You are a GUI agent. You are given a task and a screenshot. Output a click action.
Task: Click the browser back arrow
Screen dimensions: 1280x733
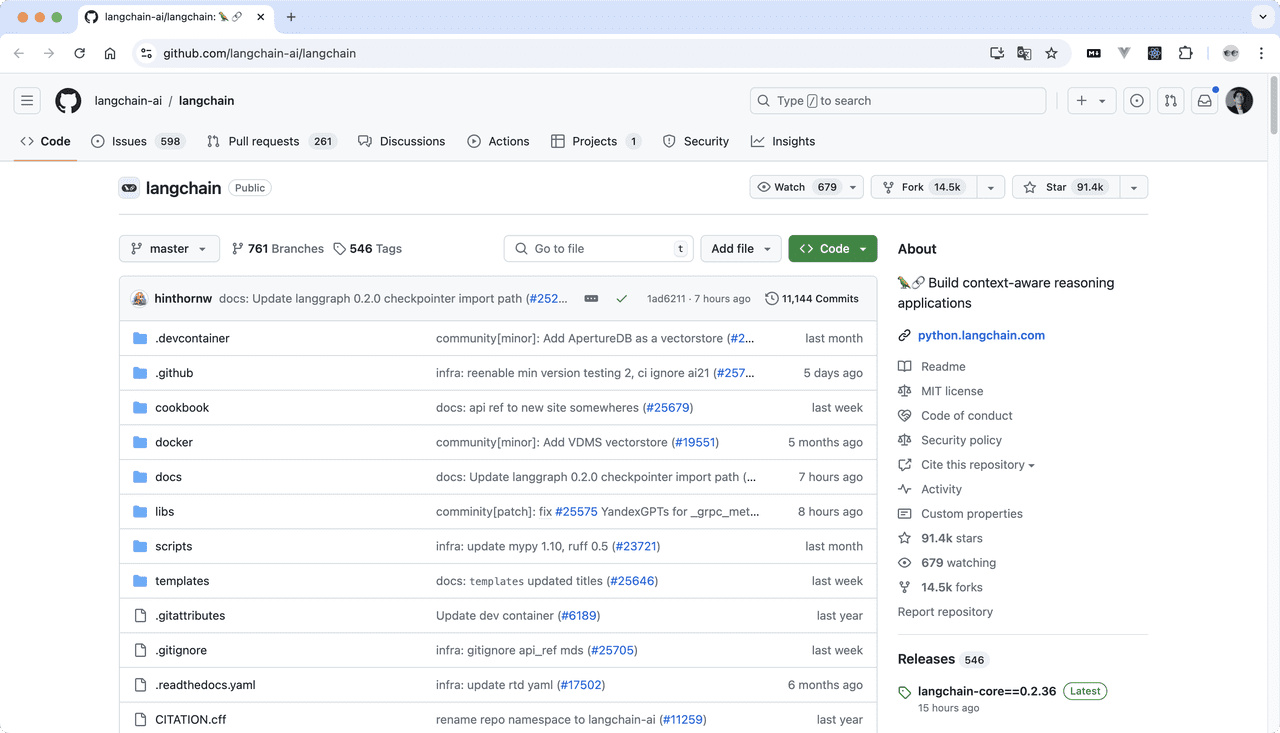(18, 53)
